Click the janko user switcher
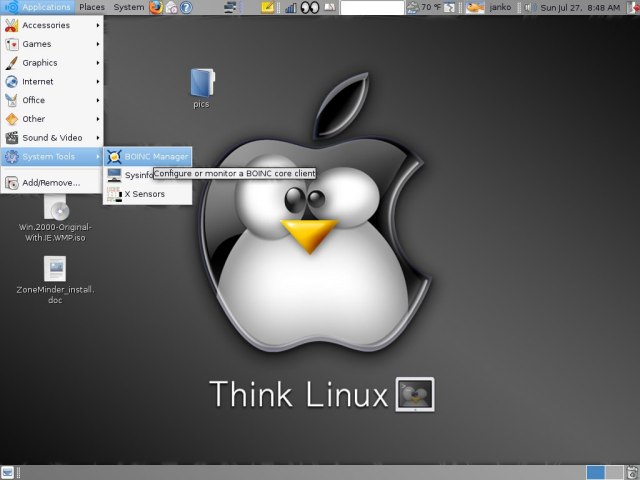The image size is (640, 480). pyautogui.click(x=500, y=7)
